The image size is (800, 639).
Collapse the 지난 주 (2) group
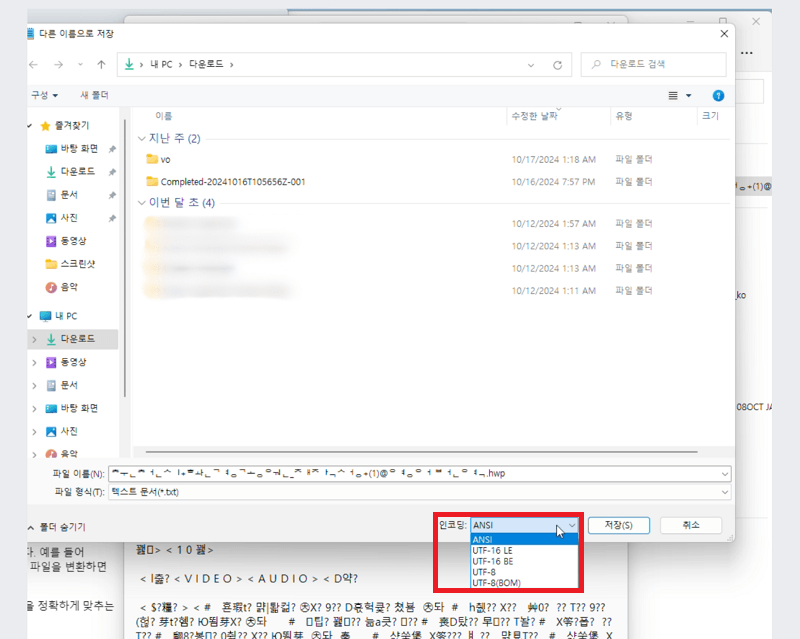click(141, 138)
